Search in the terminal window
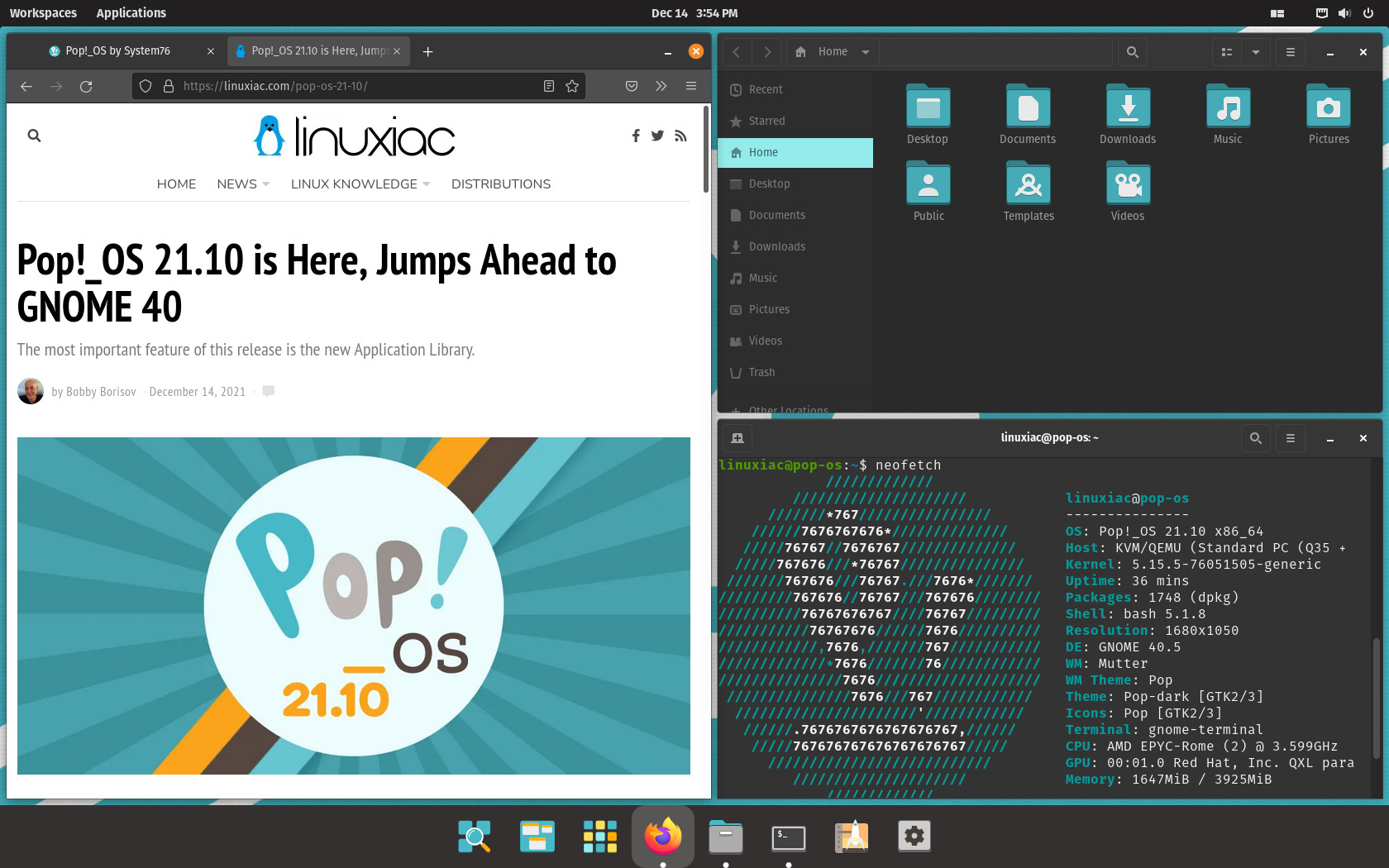The width and height of the screenshot is (1389, 868). 1256,438
